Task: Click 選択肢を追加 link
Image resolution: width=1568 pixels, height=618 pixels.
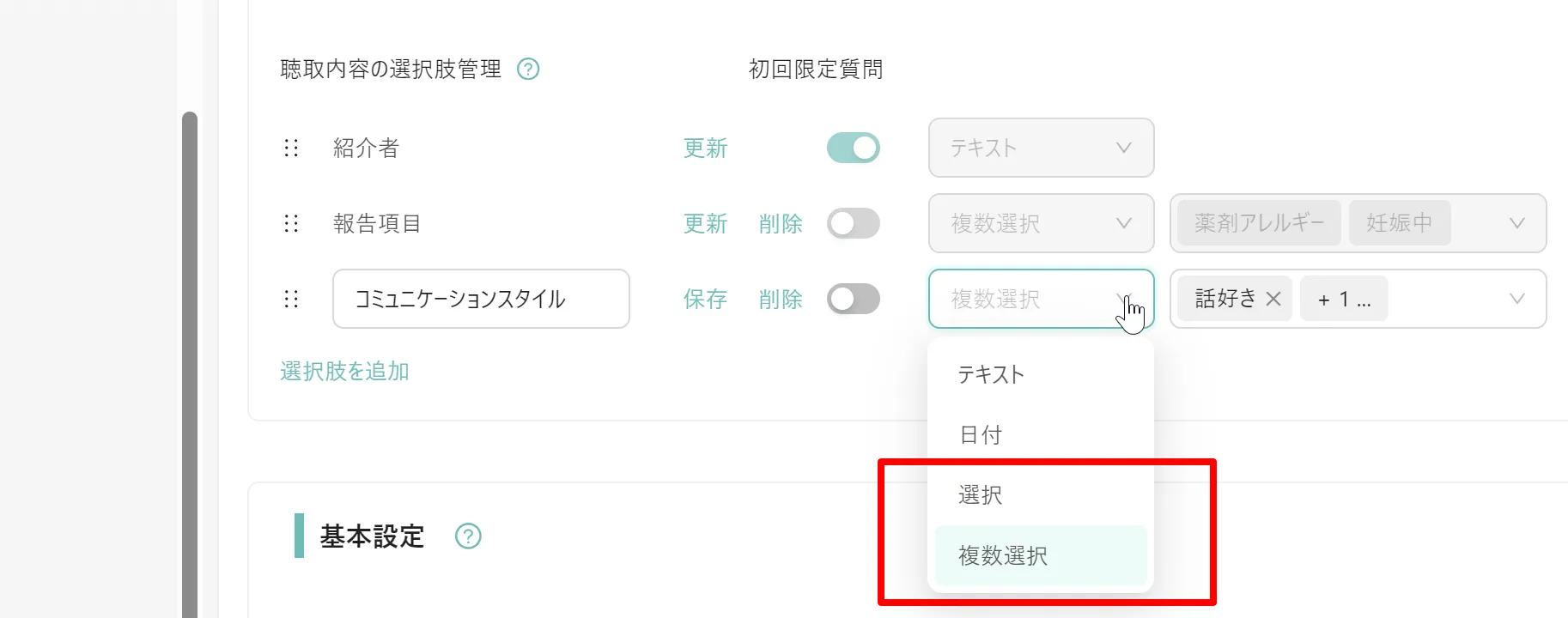Action: coord(344,371)
